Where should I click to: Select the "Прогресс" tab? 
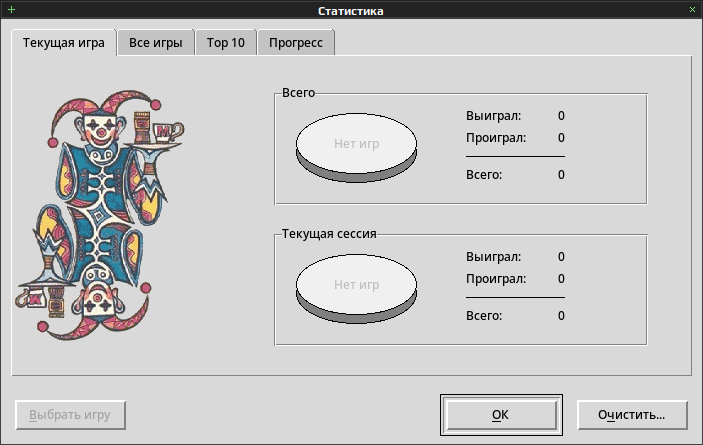point(296,43)
